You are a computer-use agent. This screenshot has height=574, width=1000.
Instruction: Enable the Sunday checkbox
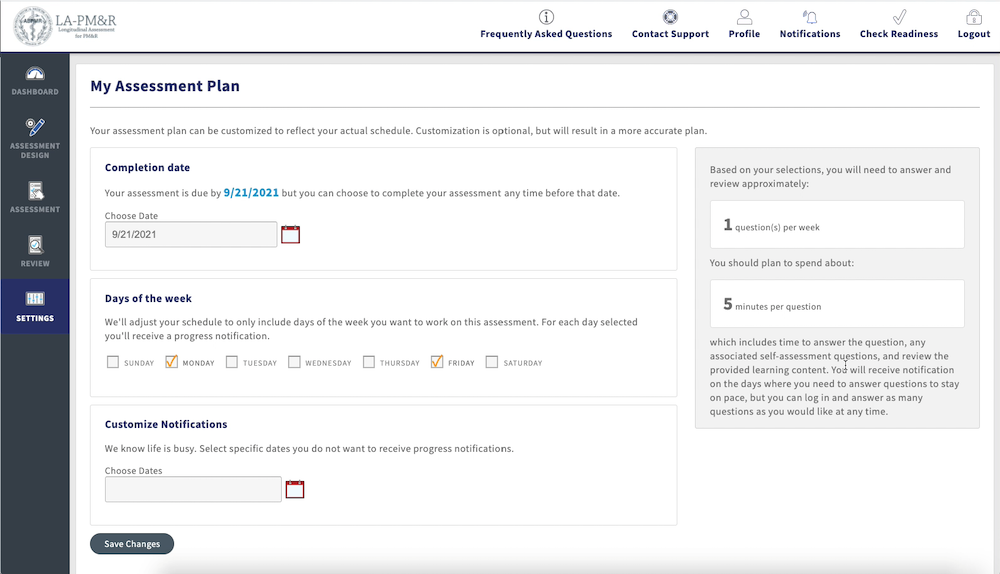[x=113, y=362]
